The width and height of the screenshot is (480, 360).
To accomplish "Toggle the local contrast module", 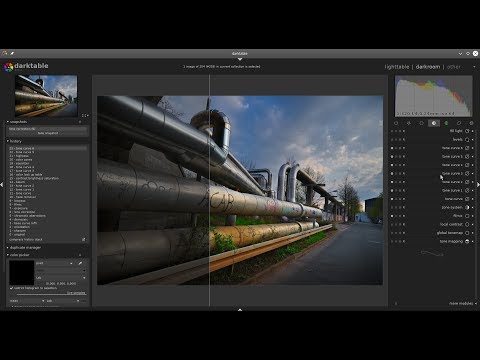I will click(392, 224).
